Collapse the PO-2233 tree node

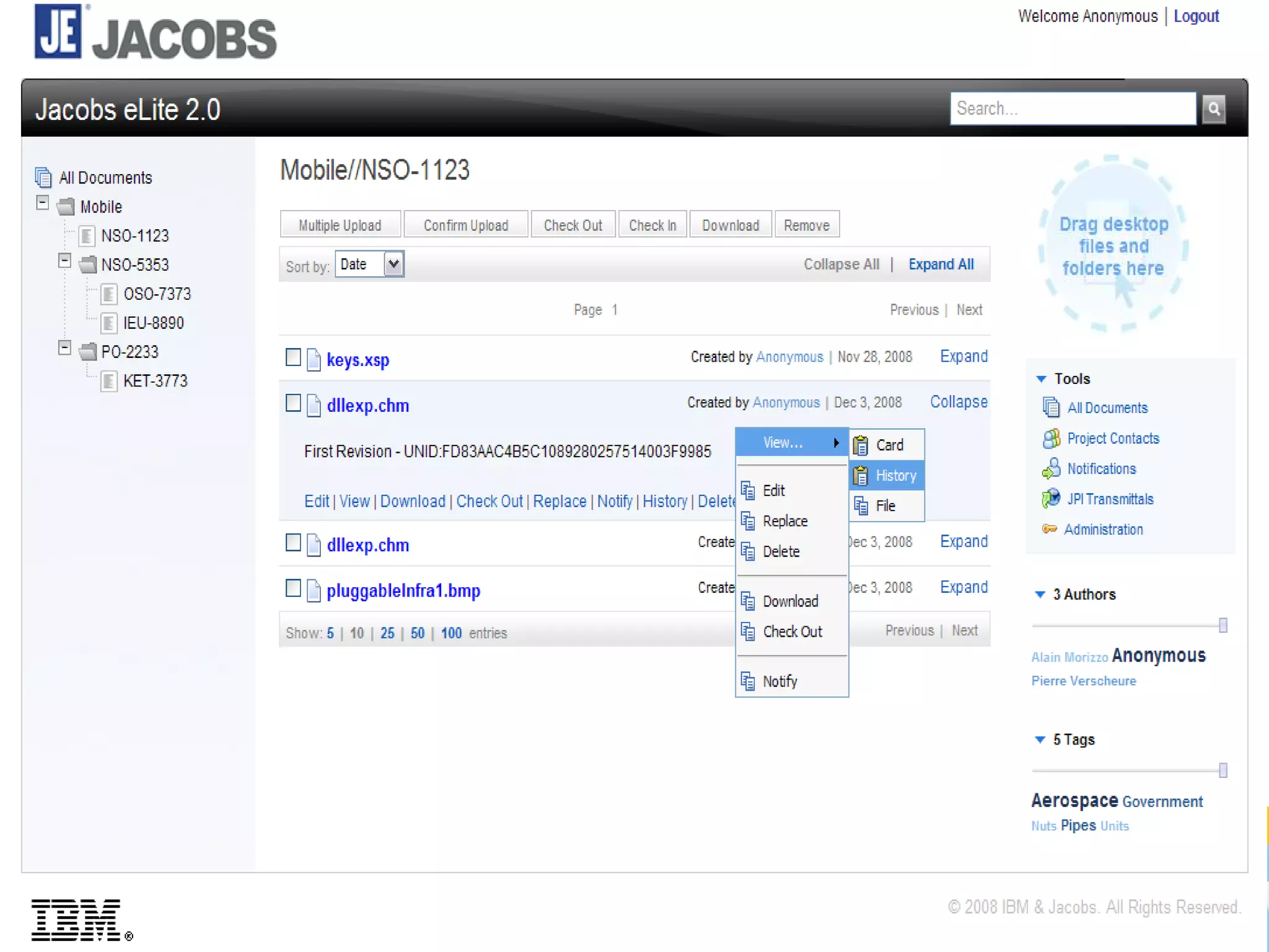coord(64,348)
